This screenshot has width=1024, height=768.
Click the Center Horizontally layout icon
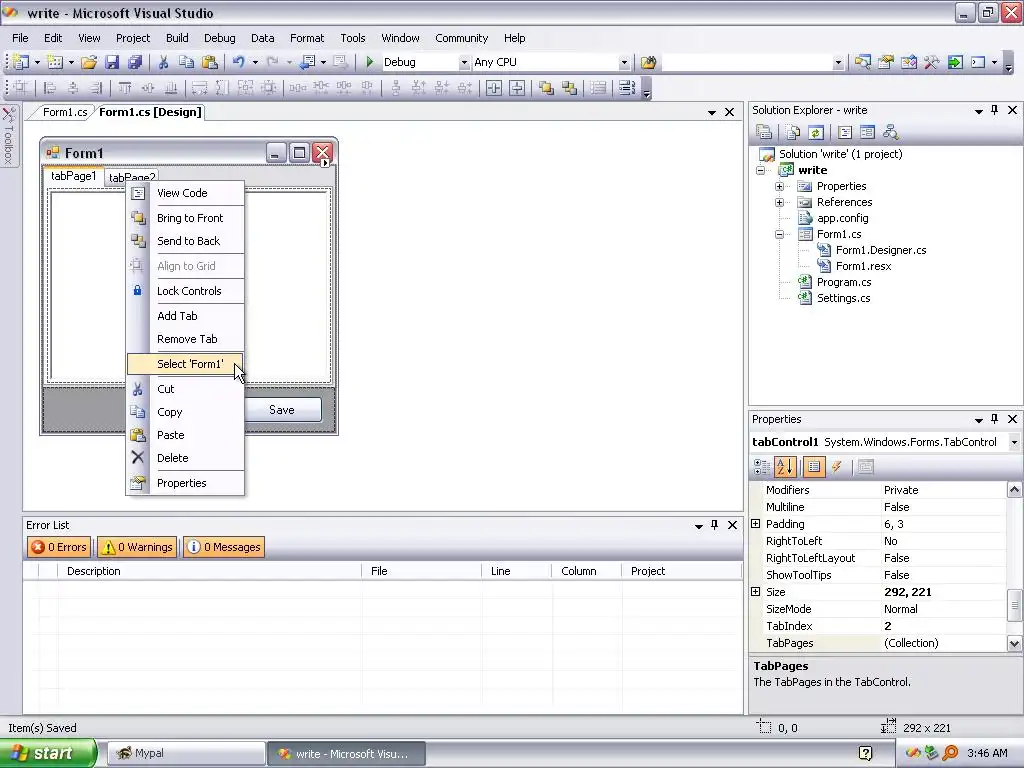pos(494,88)
